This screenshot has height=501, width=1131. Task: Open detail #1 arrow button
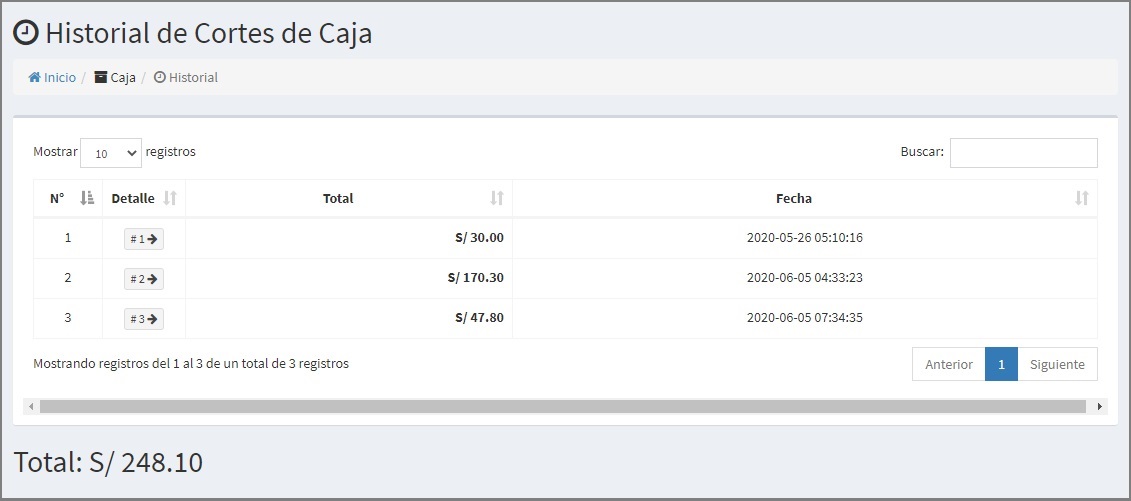coord(144,239)
